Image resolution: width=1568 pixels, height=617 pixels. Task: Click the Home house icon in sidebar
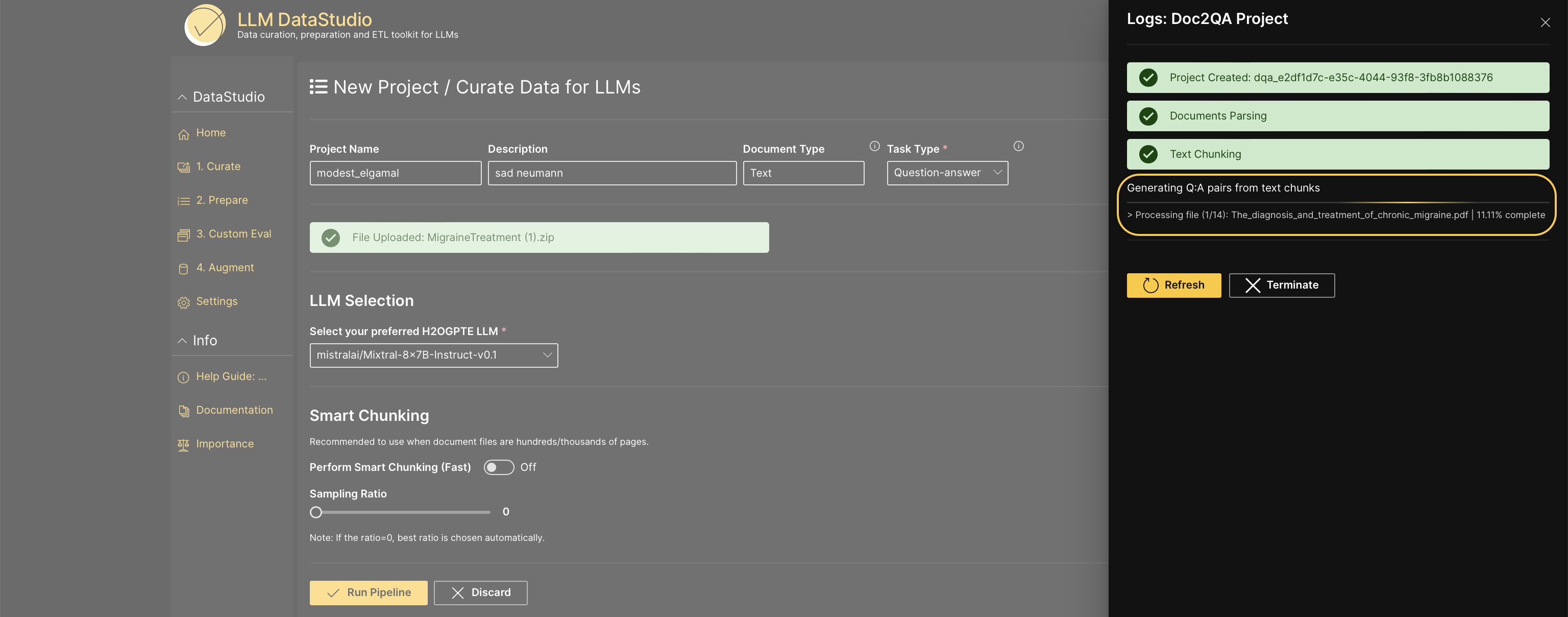183,134
